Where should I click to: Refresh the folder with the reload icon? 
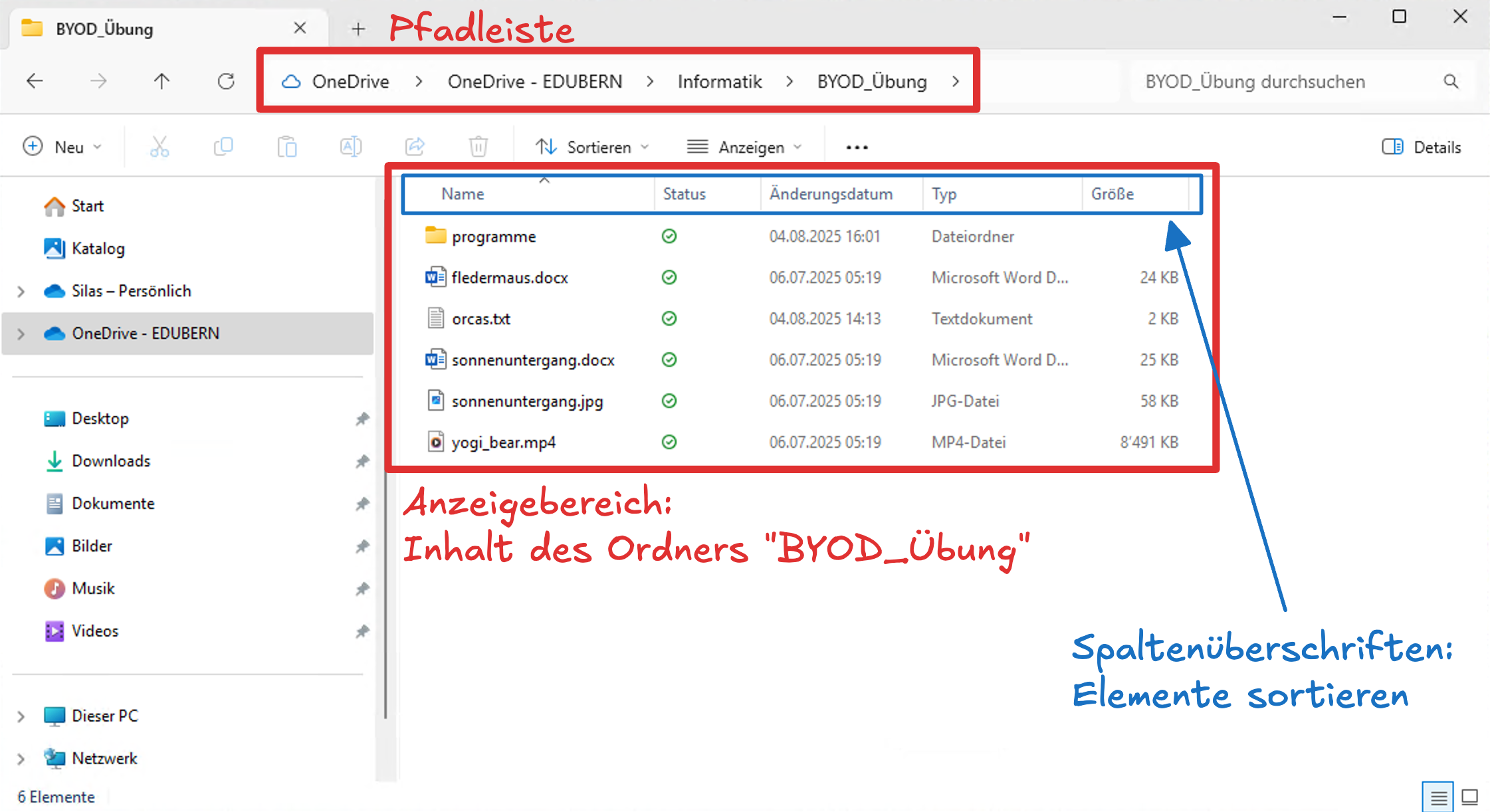point(226,81)
